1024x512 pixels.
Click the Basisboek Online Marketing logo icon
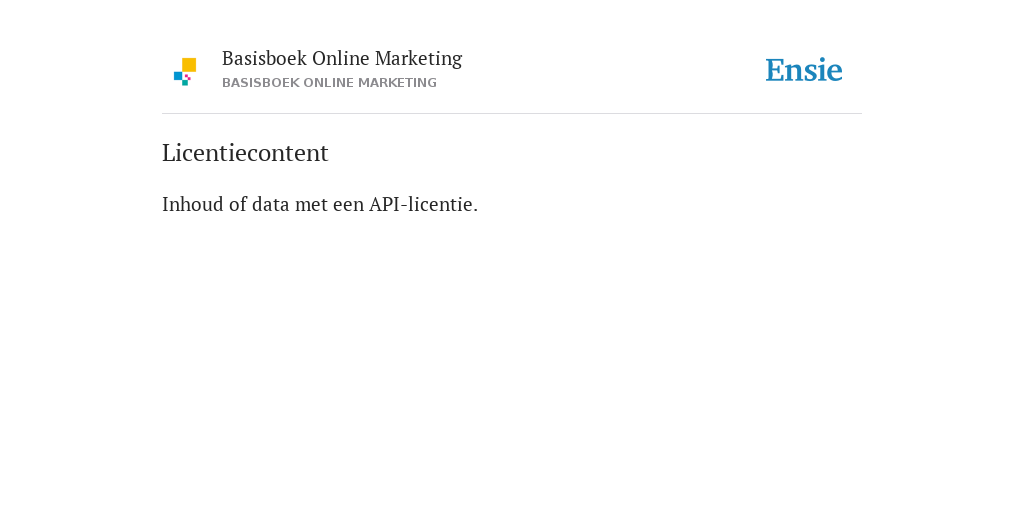[185, 72]
